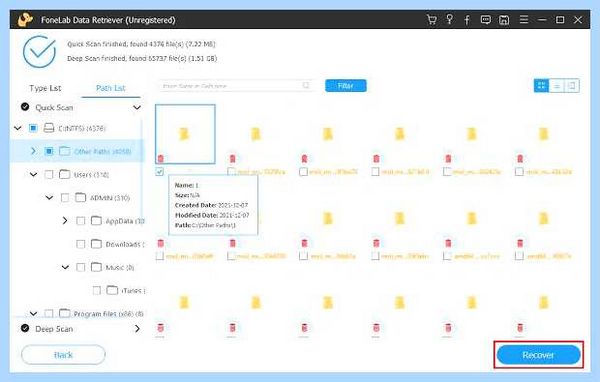This screenshot has width=600, height=382.
Task: Click the folder icon beside Downloads
Action: pyautogui.click(x=96, y=244)
